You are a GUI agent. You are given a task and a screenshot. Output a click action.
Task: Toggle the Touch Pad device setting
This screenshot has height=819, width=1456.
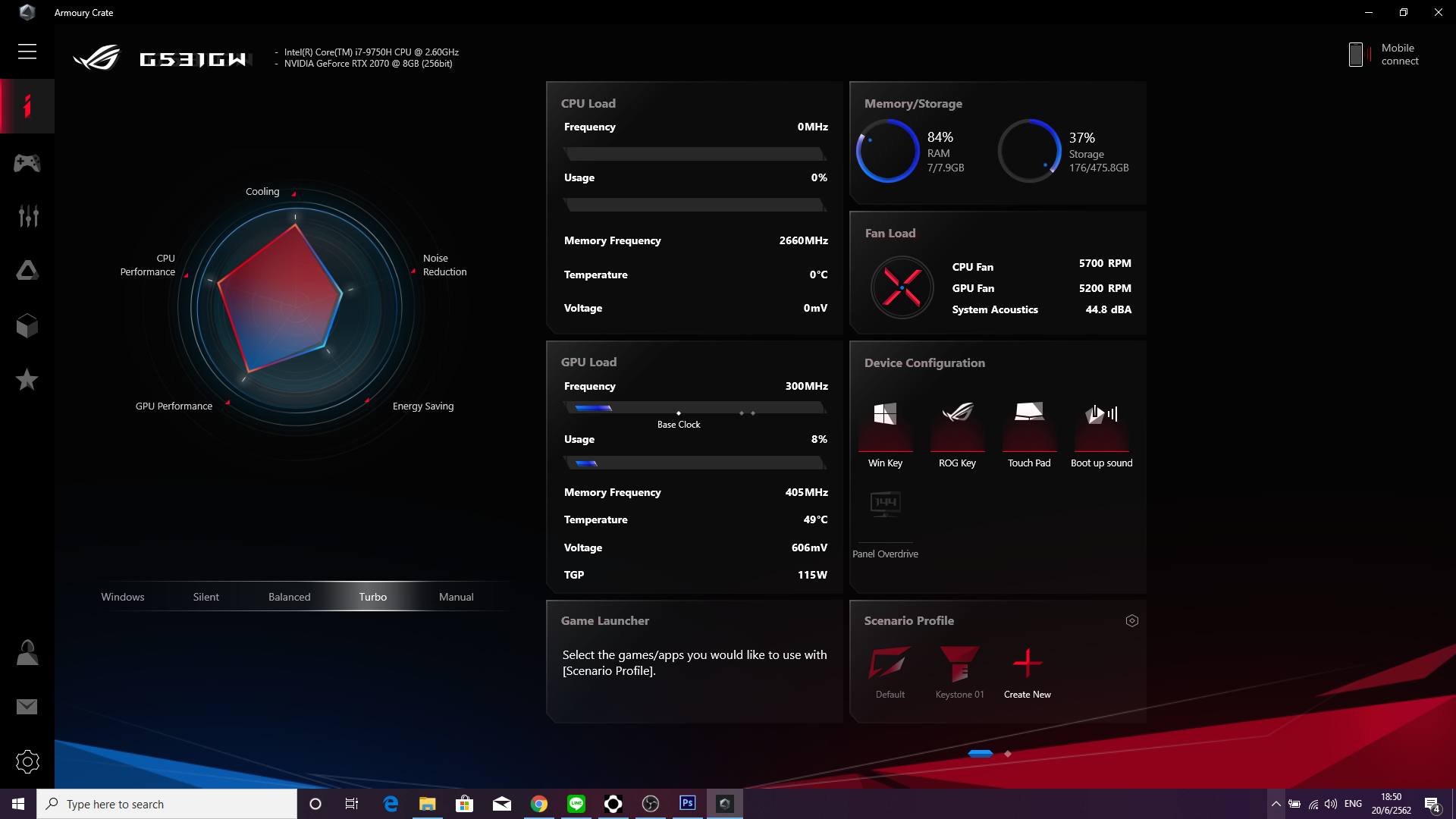point(1029,435)
